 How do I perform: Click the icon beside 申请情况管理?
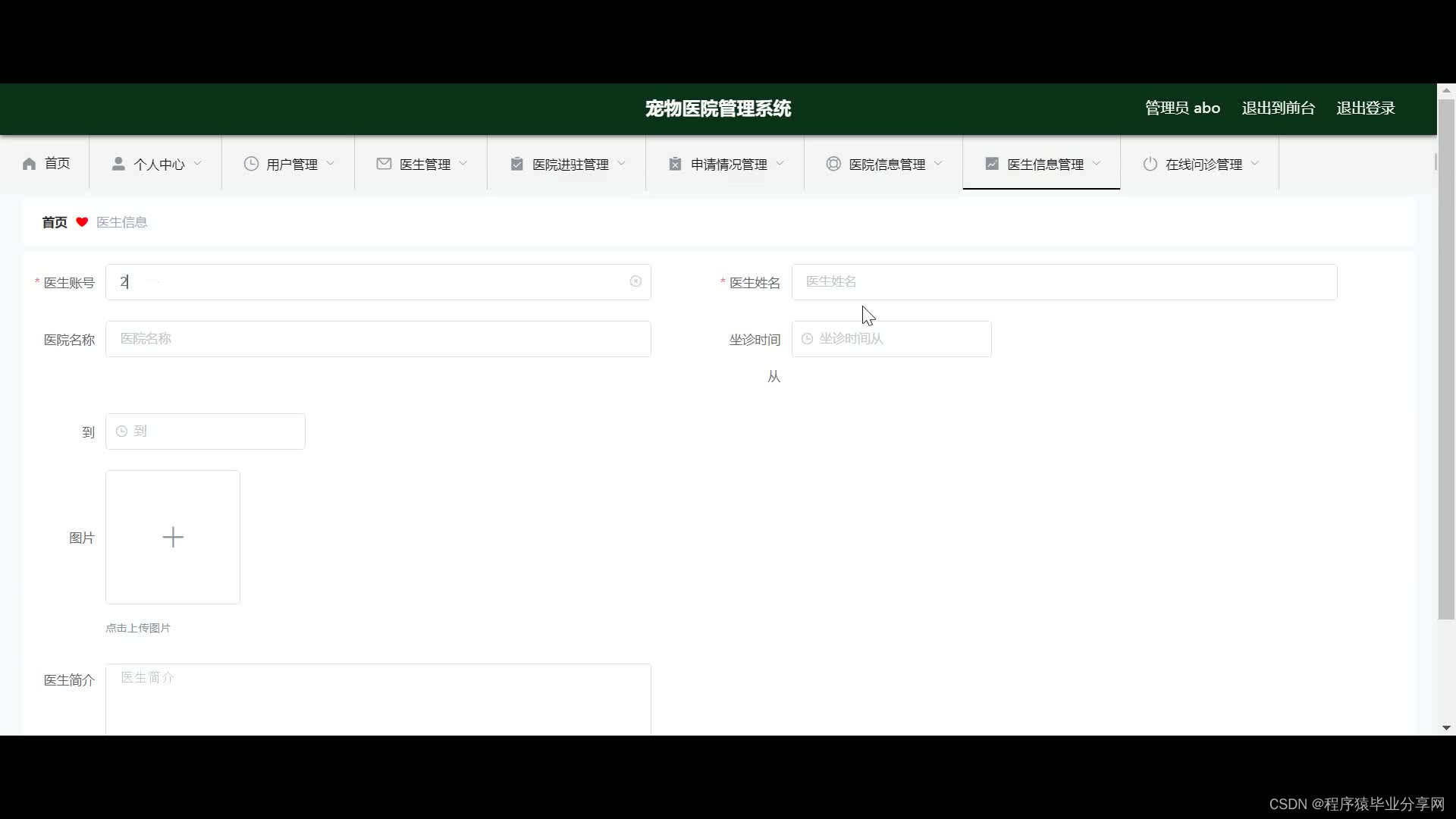tap(675, 164)
